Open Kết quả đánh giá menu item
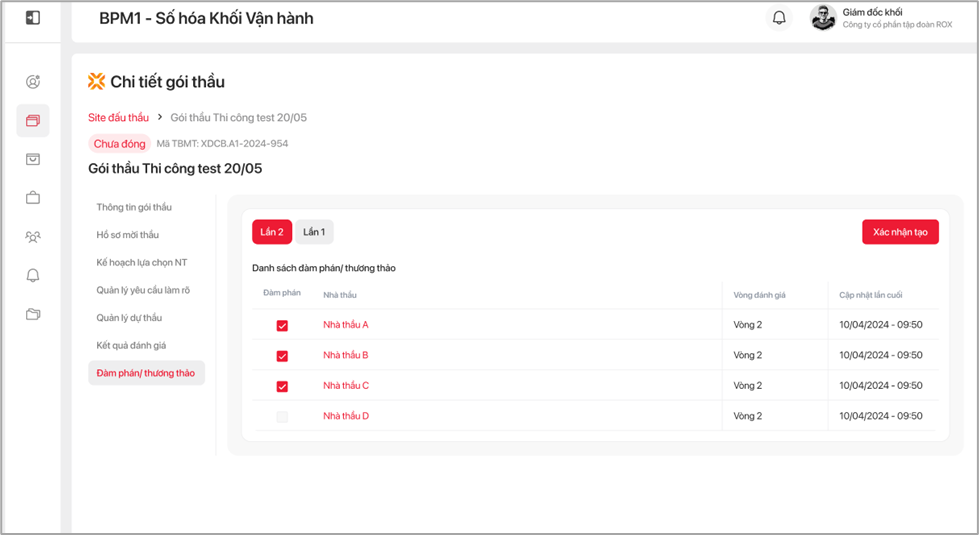The image size is (979, 535). [131, 345]
